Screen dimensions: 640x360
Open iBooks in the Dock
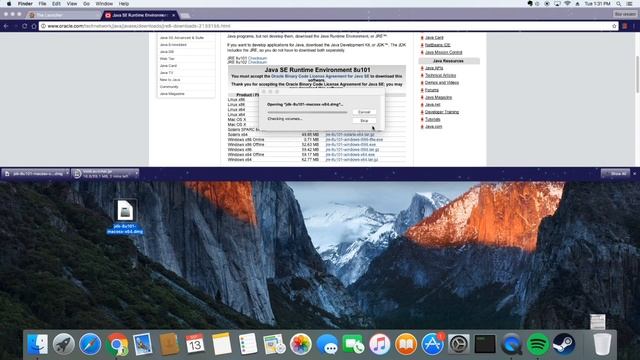coord(406,344)
